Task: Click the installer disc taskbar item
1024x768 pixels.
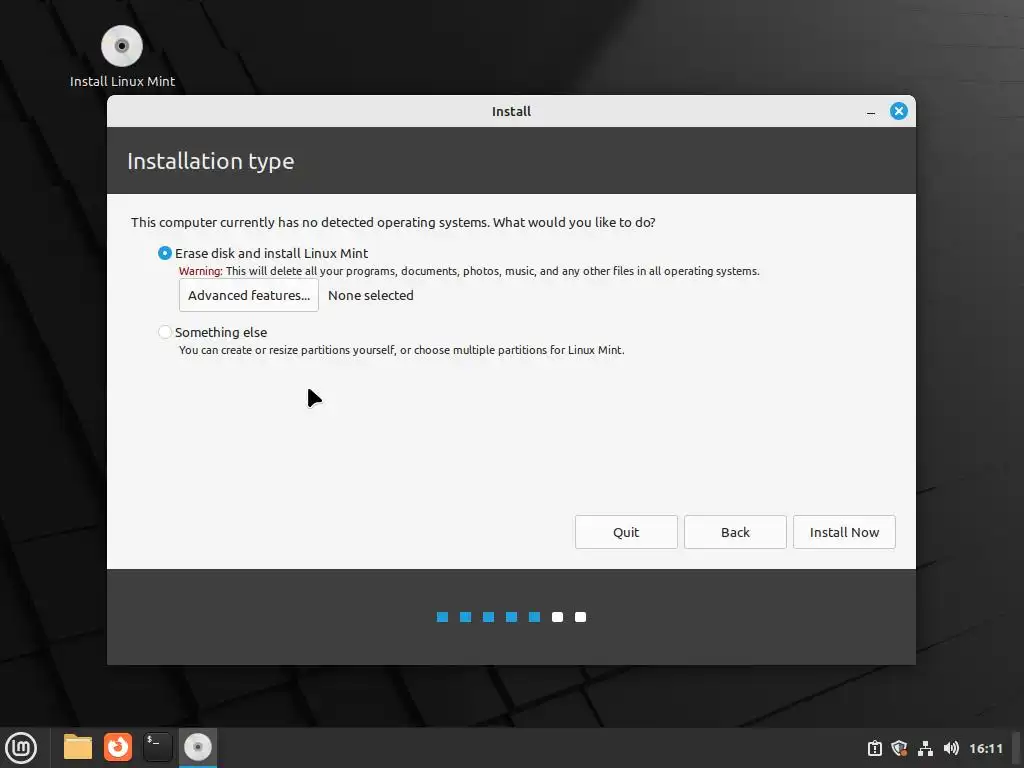Action: (x=198, y=747)
